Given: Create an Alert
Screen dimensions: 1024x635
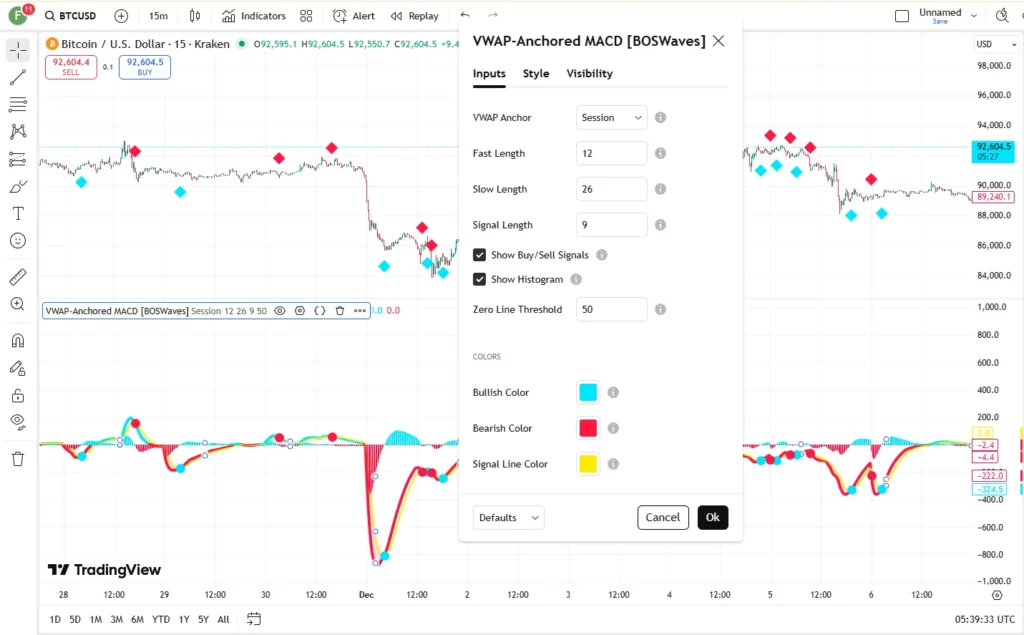Looking at the screenshot, I should click(354, 16).
